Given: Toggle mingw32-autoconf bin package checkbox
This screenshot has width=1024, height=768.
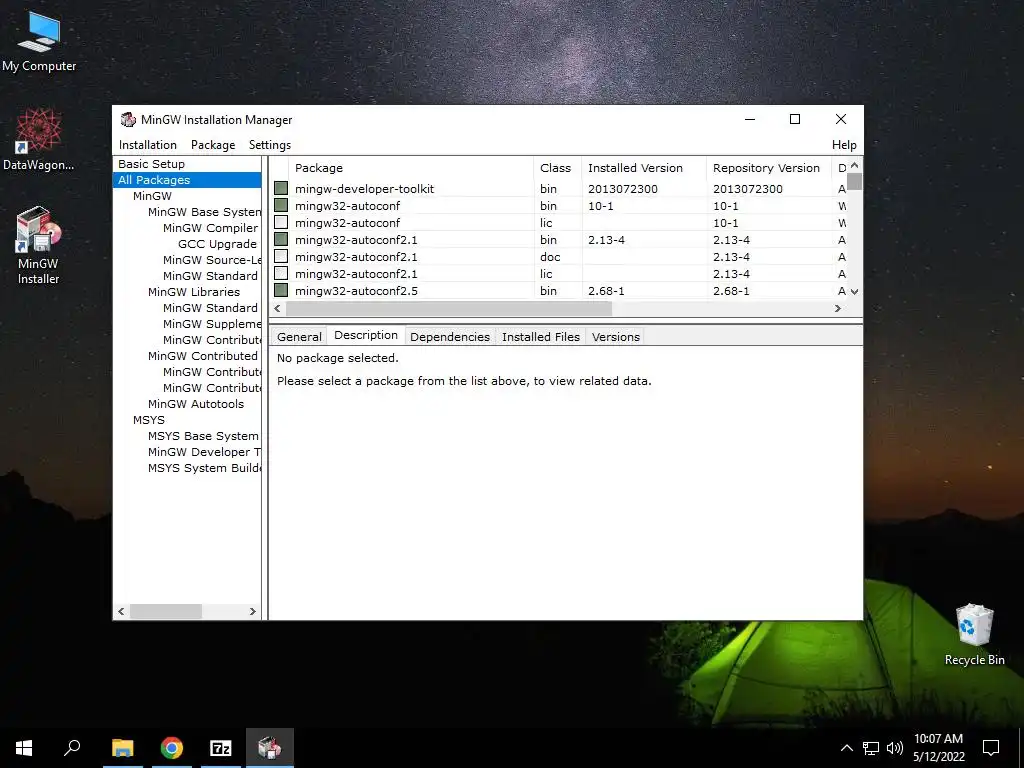Looking at the screenshot, I should [281, 205].
